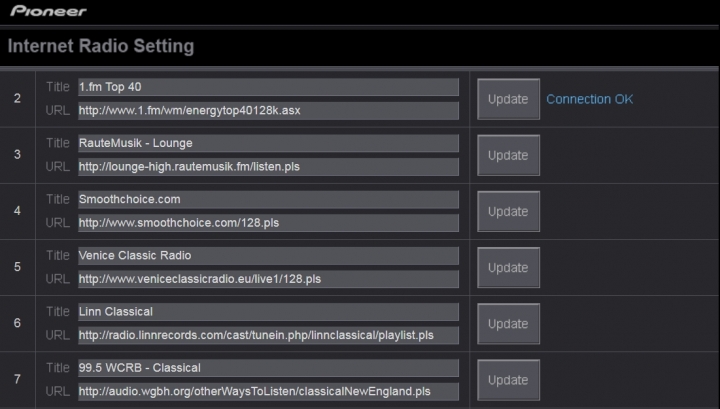720x409 pixels.
Task: Click row number 5
Action: coord(17,267)
